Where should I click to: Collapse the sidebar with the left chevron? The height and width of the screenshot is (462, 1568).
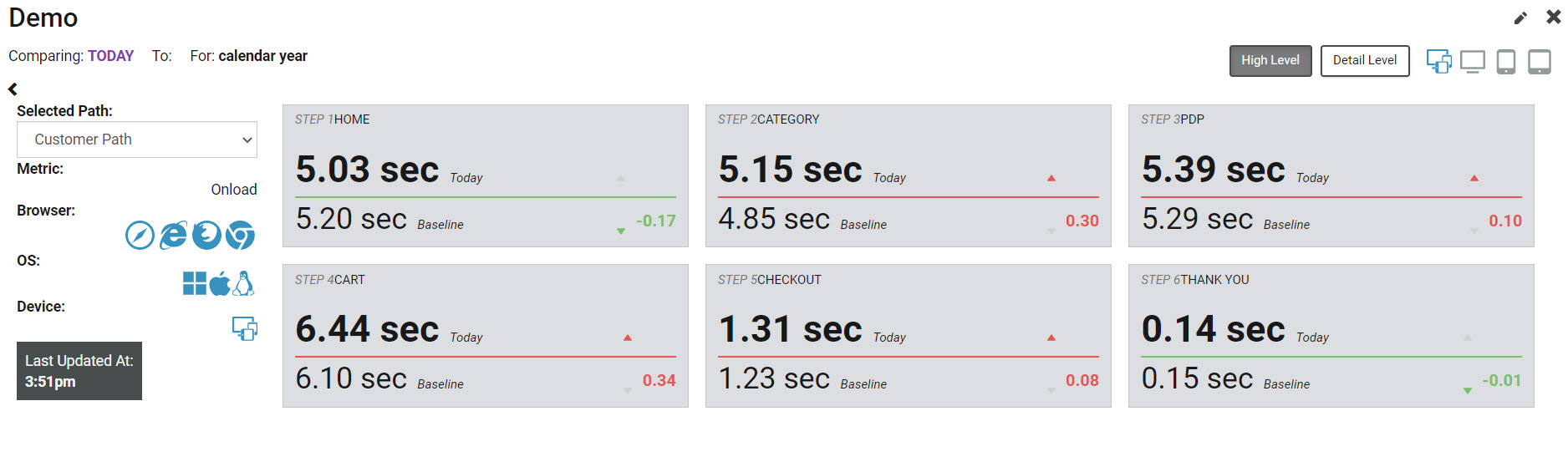[x=13, y=89]
